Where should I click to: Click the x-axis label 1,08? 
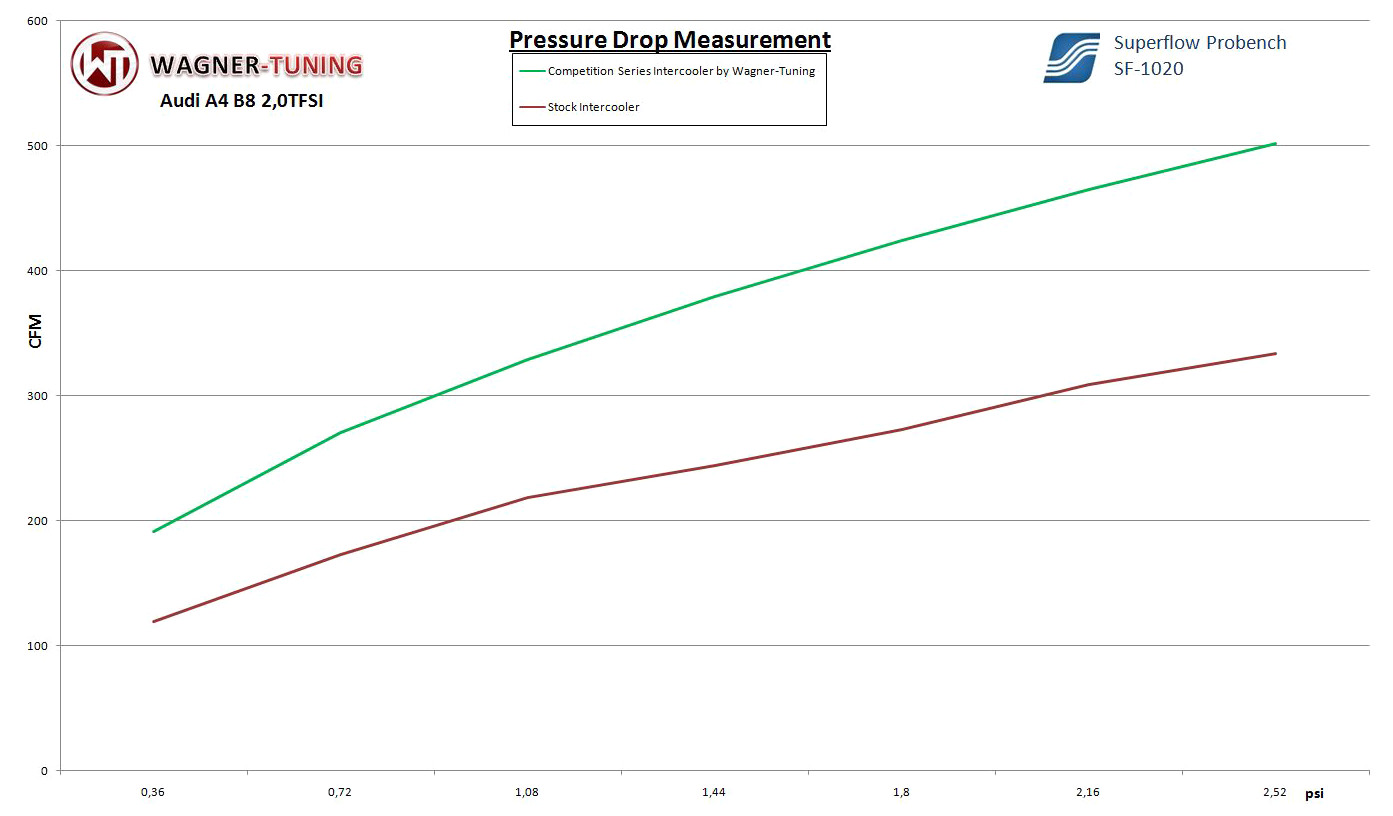527,792
